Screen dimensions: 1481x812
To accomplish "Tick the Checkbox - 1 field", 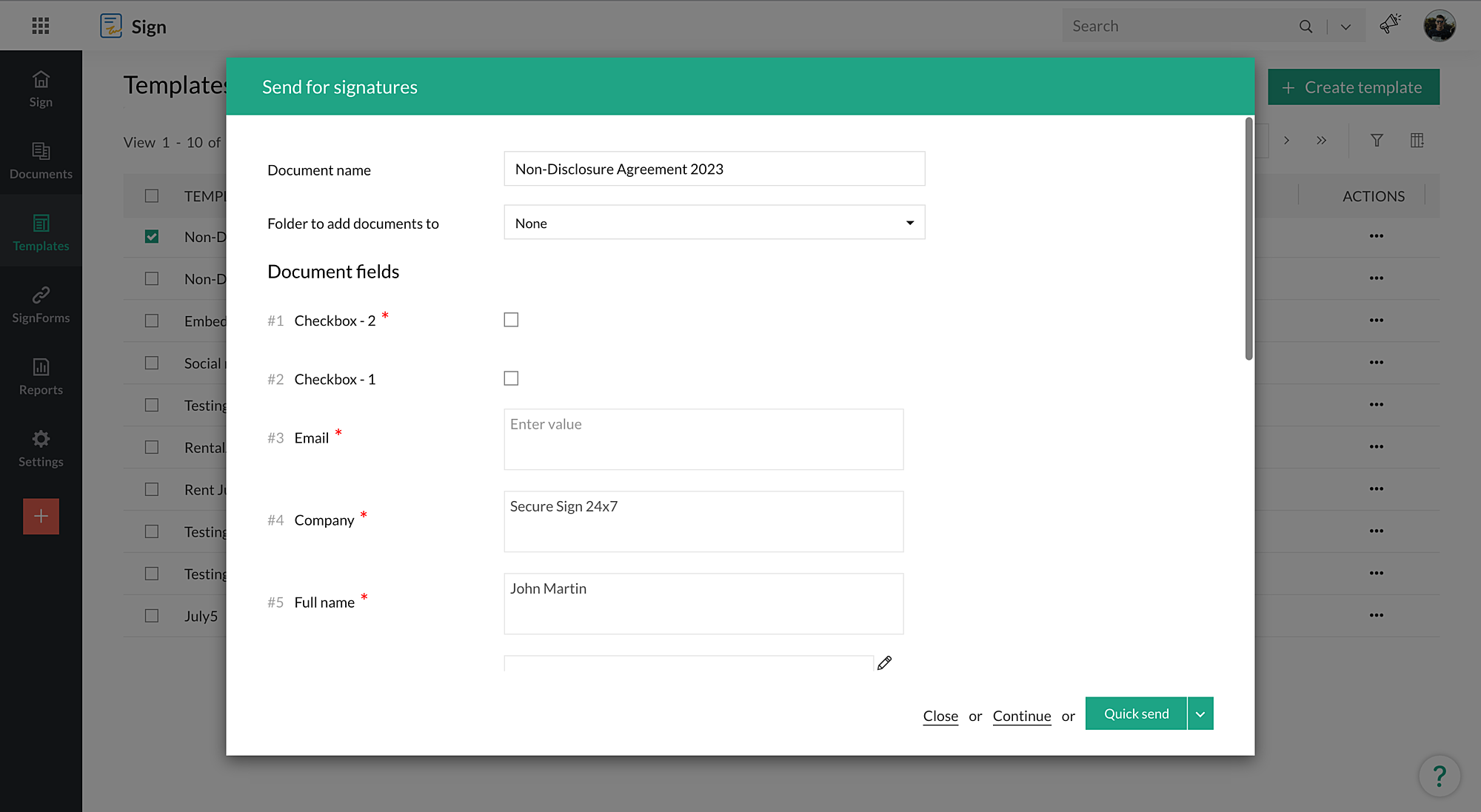I will point(511,378).
